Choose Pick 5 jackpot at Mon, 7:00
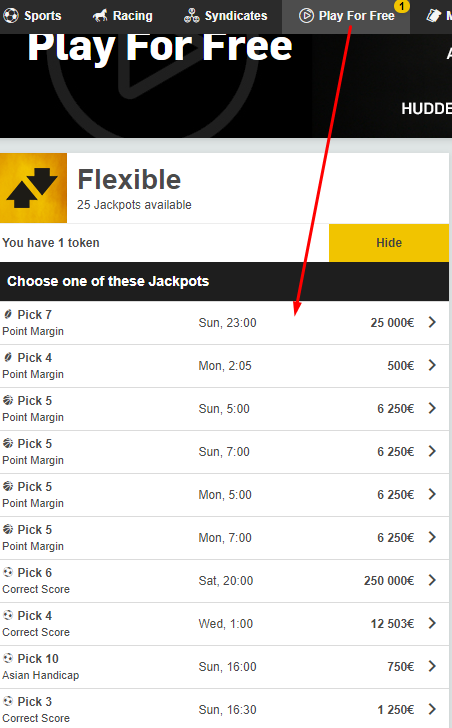Screen dimensions: 452x728 tap(224, 538)
